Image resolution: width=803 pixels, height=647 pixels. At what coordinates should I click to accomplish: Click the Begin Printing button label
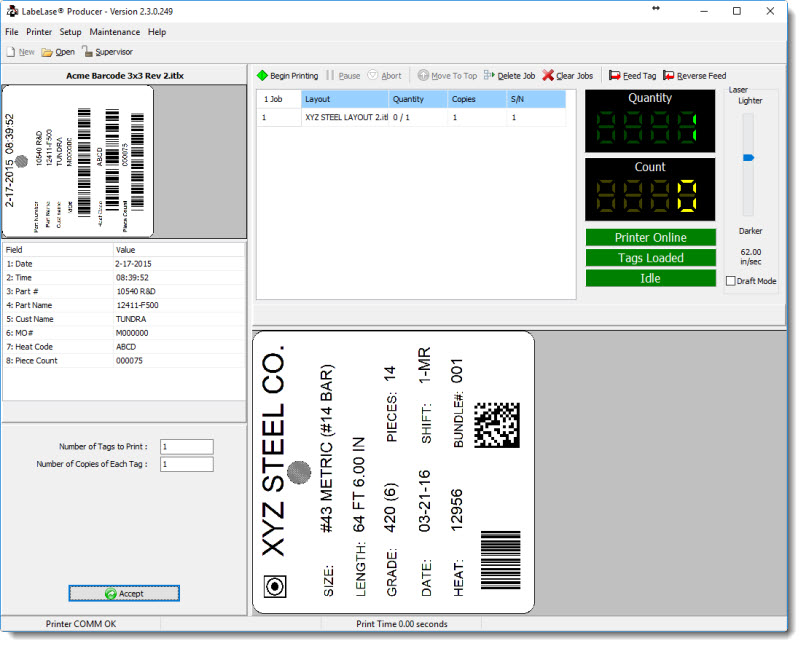tap(294, 76)
